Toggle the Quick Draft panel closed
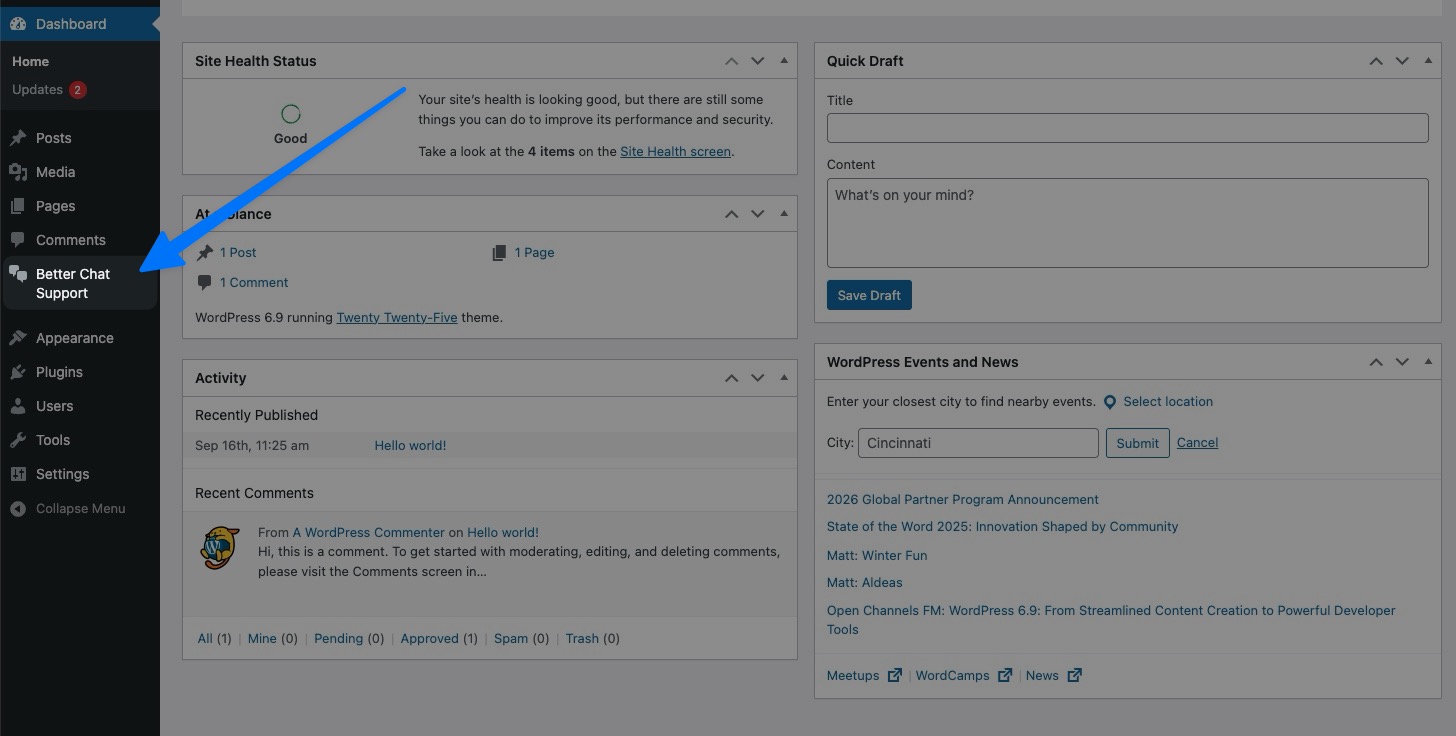Screen dimensions: 1456x736 coord(1428,61)
